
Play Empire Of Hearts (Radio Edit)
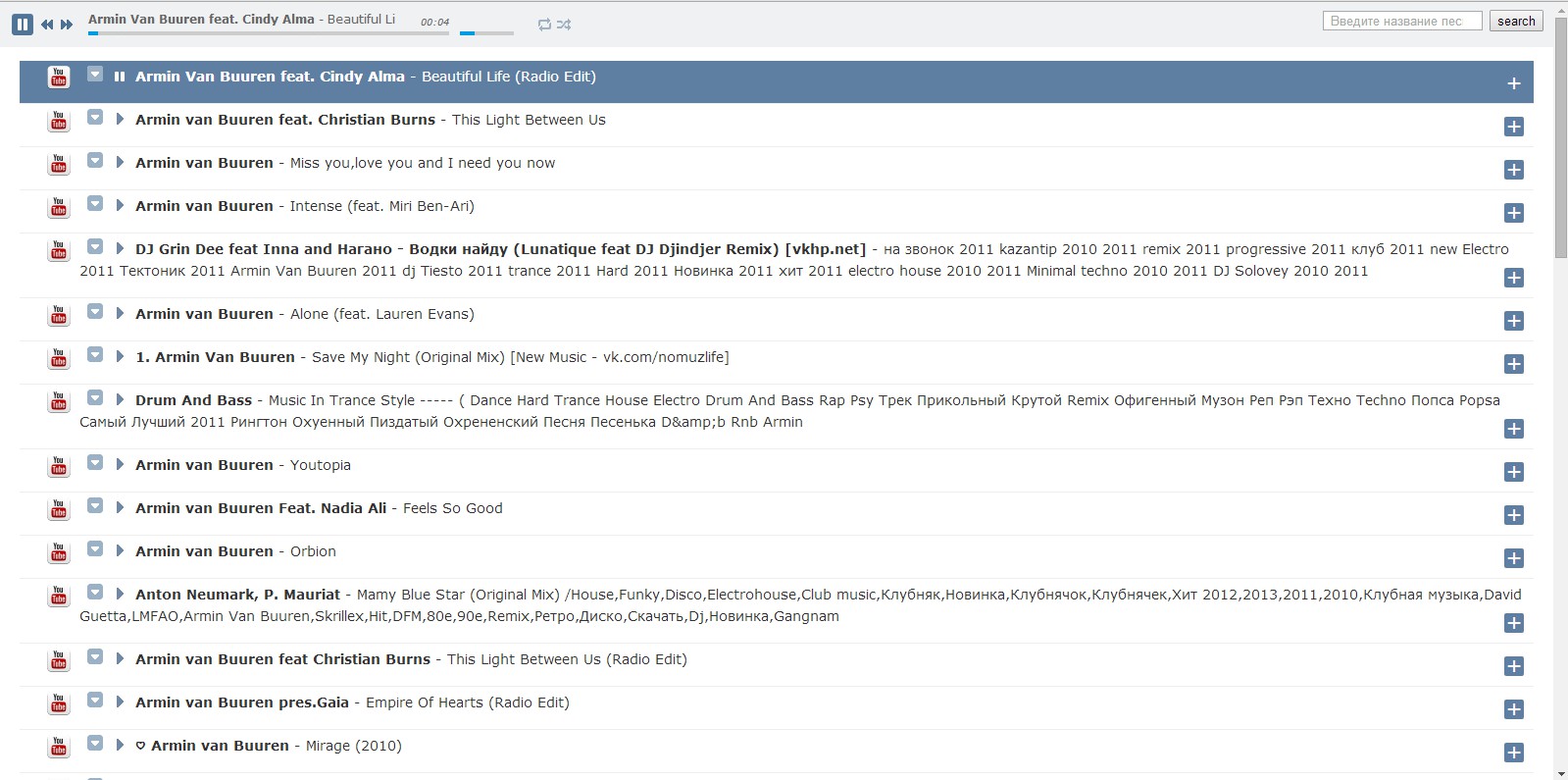120,702
